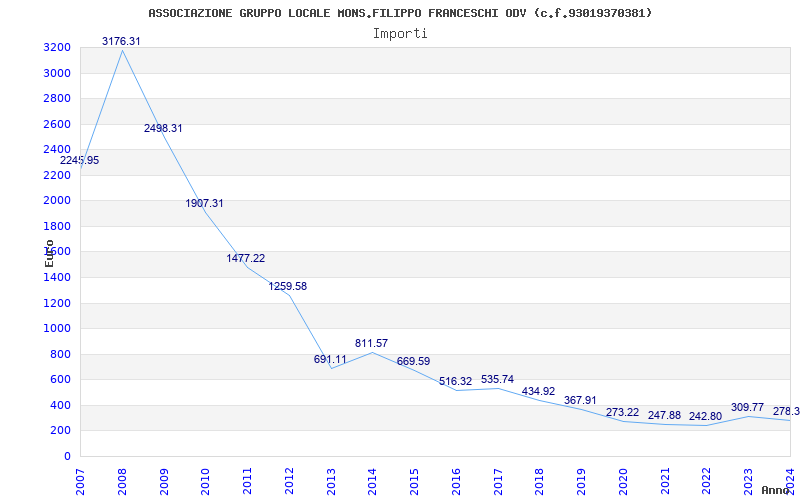This screenshot has width=800, height=500.
Task: Select the data label 367.91
Action: pos(580,400)
